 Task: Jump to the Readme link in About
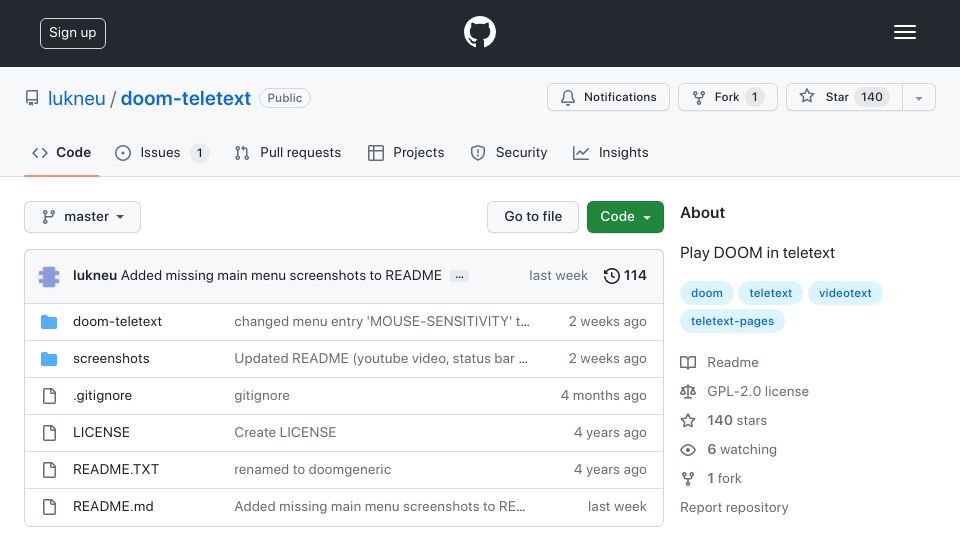click(732, 362)
